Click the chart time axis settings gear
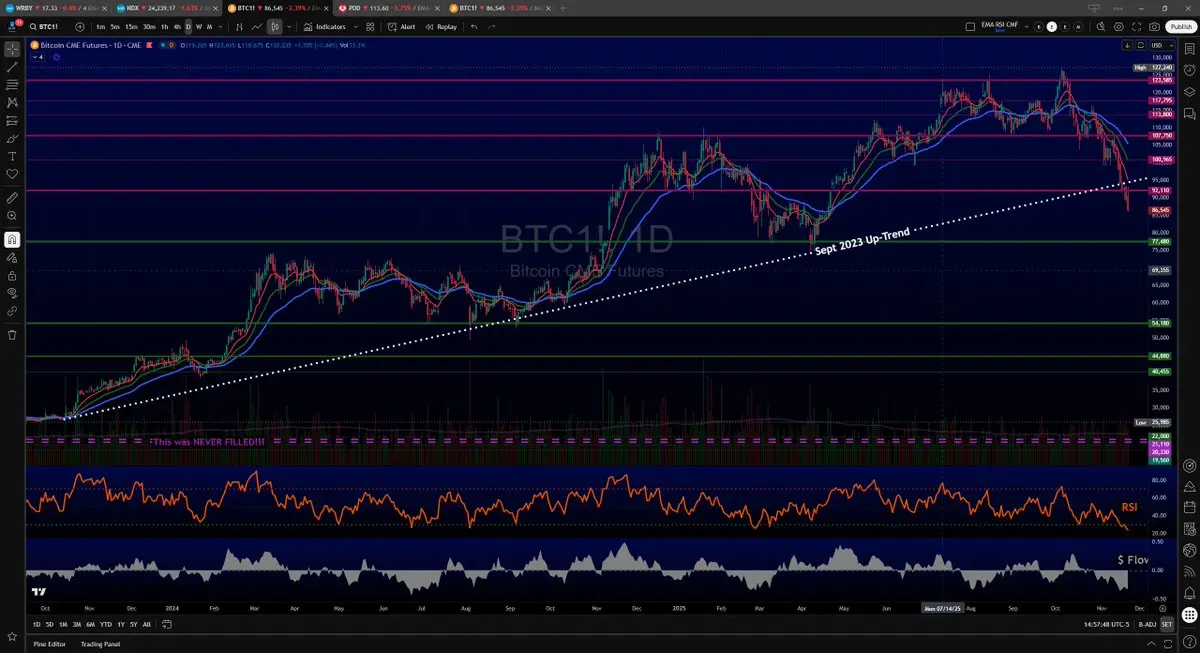Viewport: 1200px width, 653px height. tap(1164, 607)
